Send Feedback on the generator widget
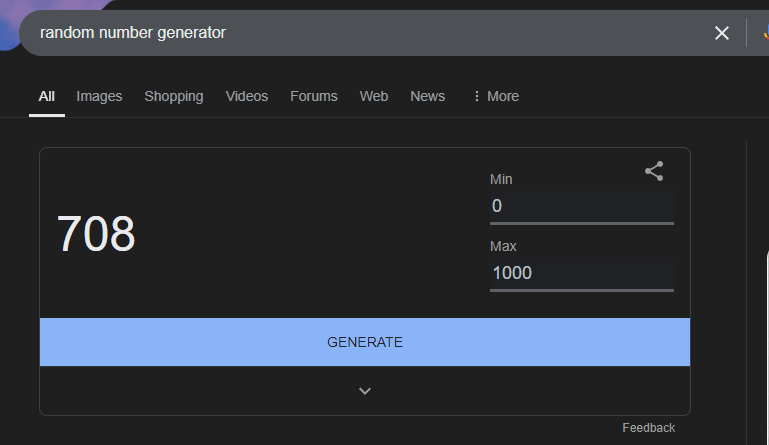The image size is (769, 445). coord(648,428)
